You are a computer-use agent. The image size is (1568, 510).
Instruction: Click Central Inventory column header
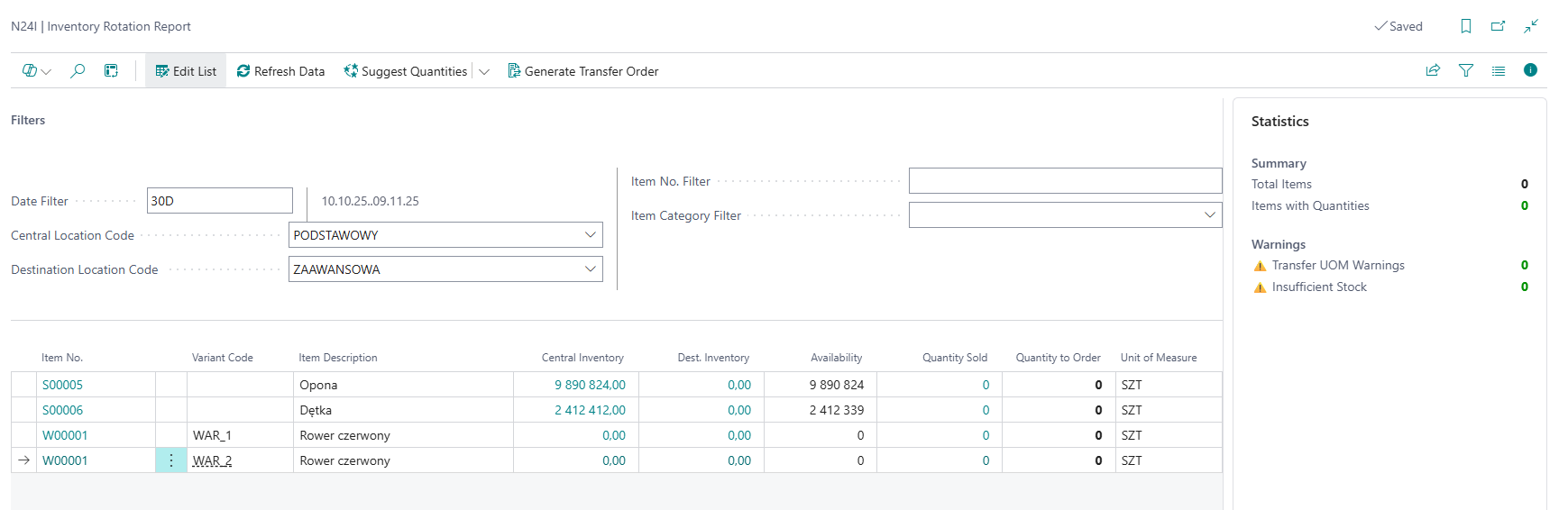pos(582,358)
